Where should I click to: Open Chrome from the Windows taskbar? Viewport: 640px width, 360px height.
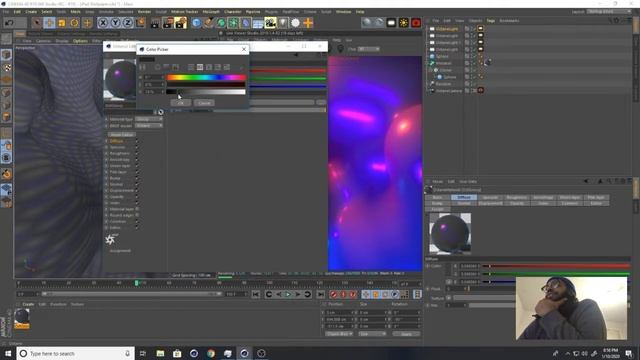tap(211, 353)
